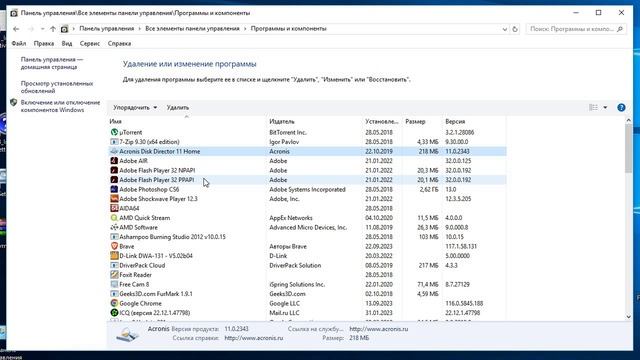Open Панель управления домашняя страница link

click(x=52, y=63)
